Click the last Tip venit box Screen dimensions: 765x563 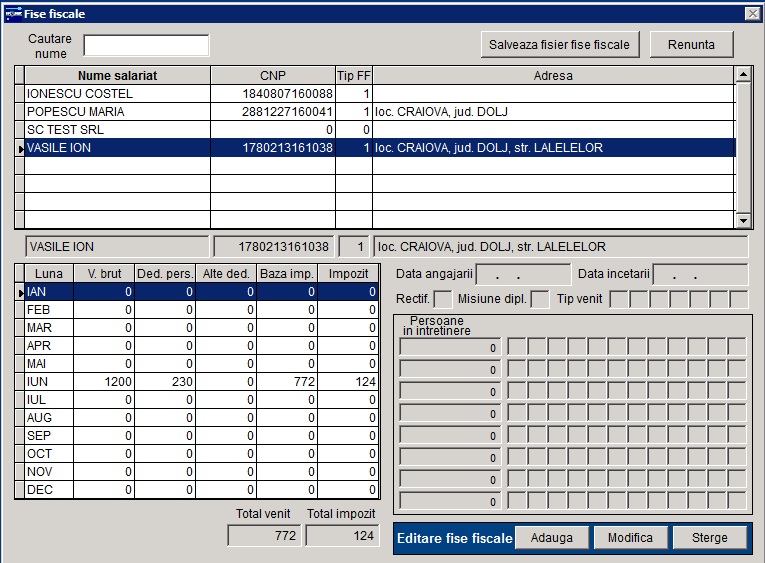(x=739, y=299)
